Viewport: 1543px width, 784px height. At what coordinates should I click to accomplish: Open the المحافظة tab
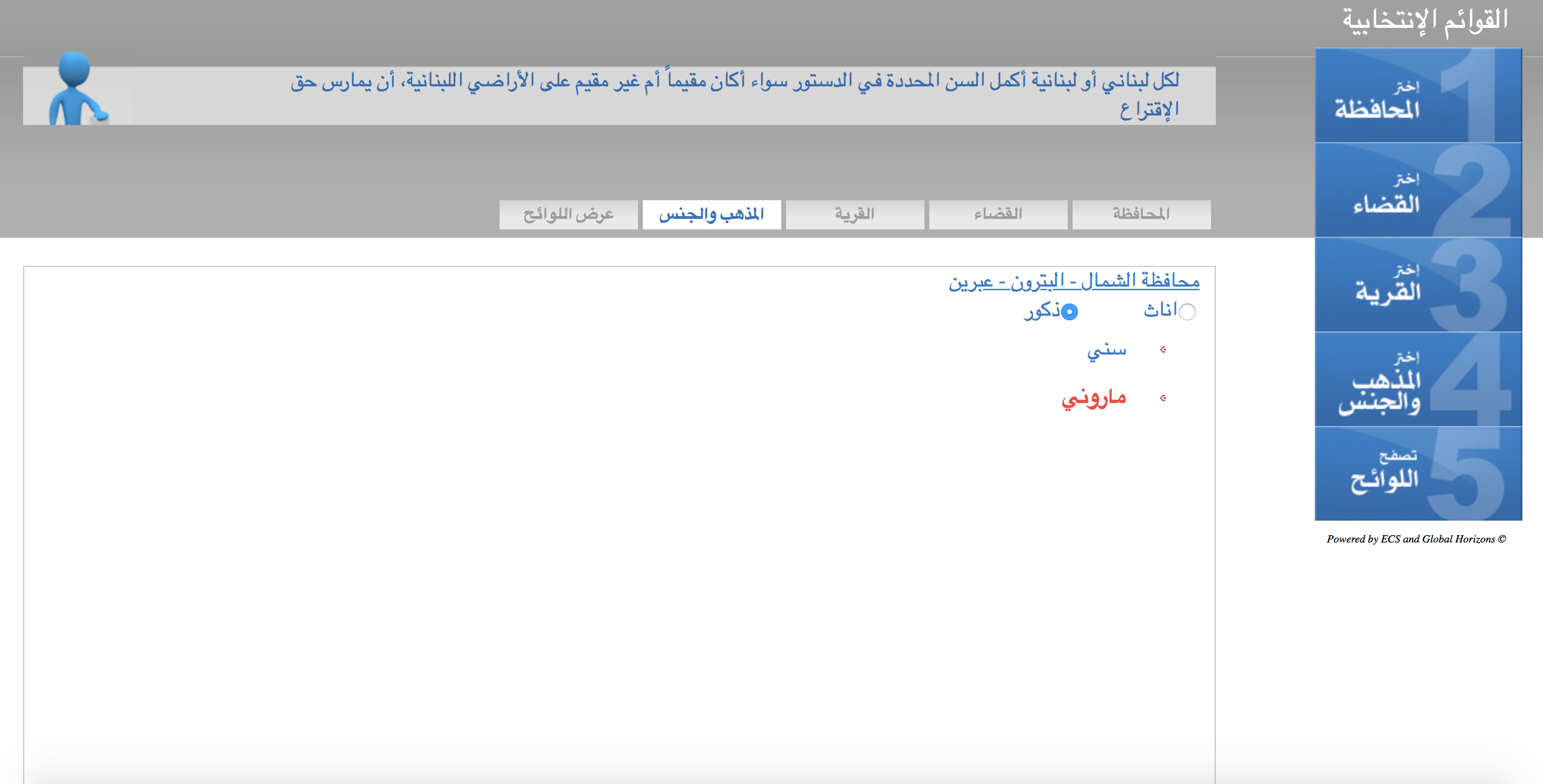pyautogui.click(x=1141, y=214)
